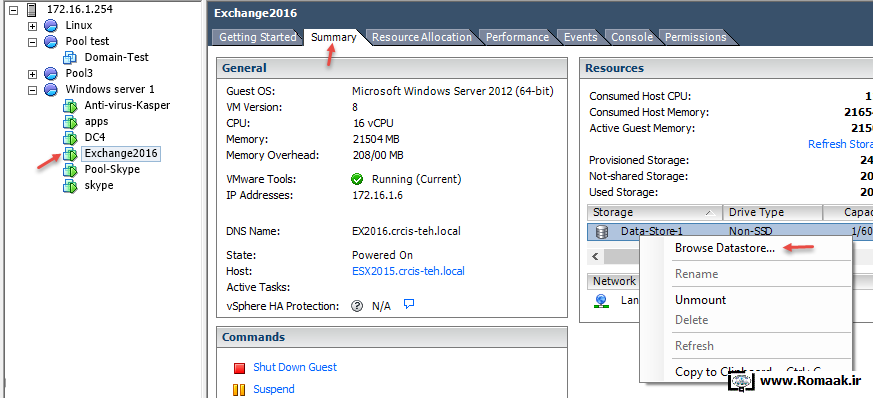Open the Permissions tab
Screen dimensions: 873x398
point(696,37)
